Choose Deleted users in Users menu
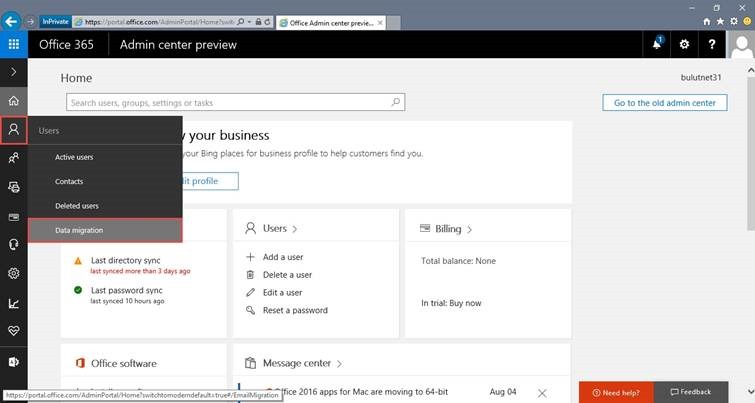755x403 pixels. [x=77, y=206]
